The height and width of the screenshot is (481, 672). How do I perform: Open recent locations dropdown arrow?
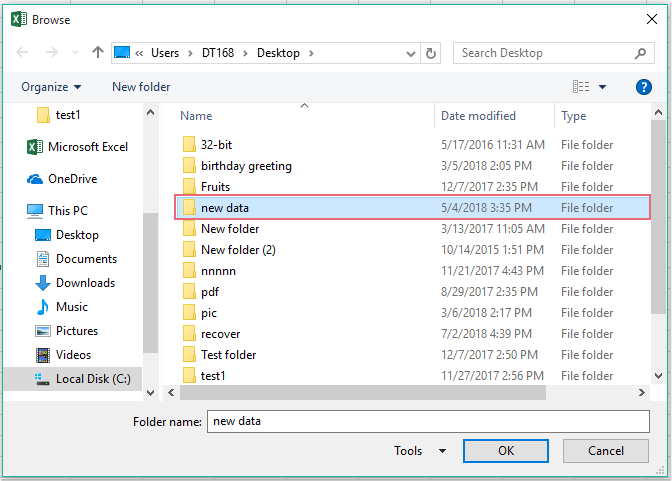(x=75, y=53)
